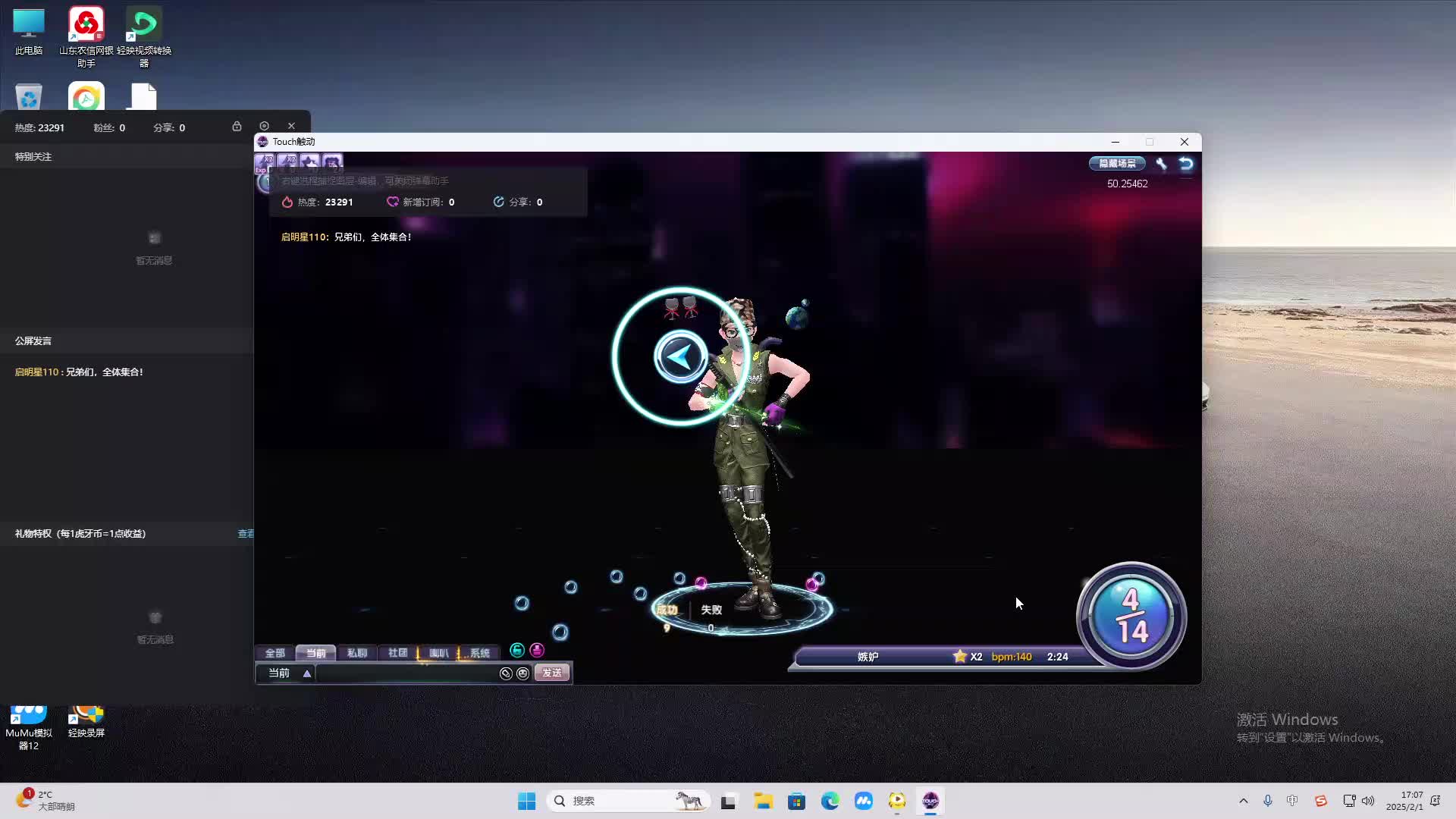This screenshot has width=1456, height=819.
Task: Open the emoji picker beside the chat input
Action: coord(522,673)
